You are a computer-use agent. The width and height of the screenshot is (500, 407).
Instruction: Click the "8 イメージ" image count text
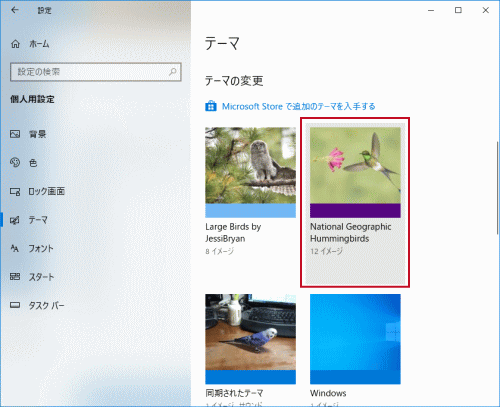tap(220, 251)
